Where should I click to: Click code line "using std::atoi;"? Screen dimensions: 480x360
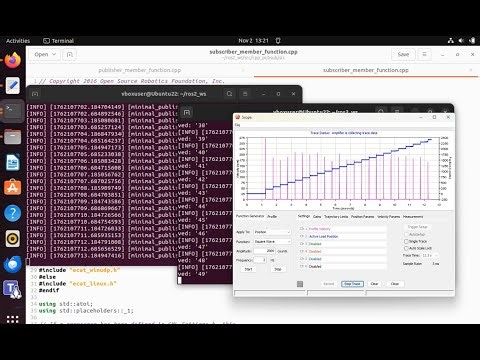click(66, 304)
